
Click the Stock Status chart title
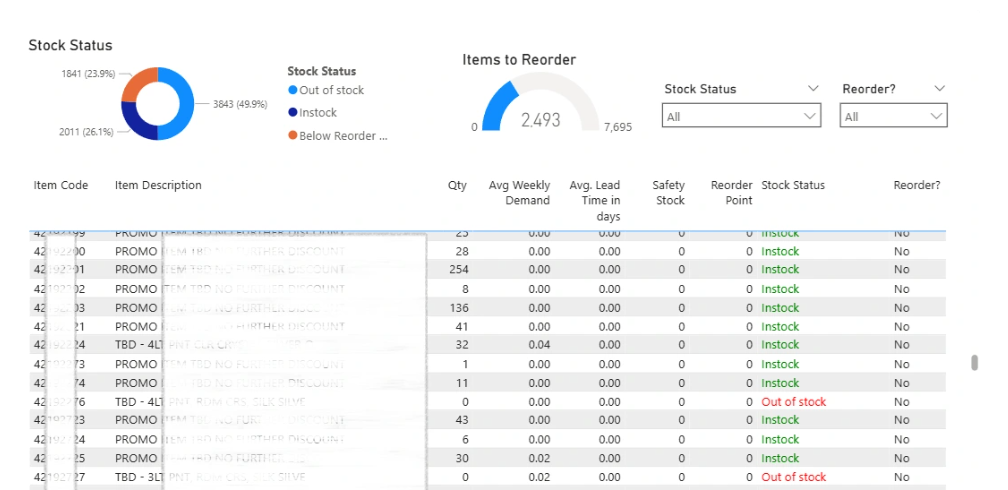pyautogui.click(x=70, y=46)
